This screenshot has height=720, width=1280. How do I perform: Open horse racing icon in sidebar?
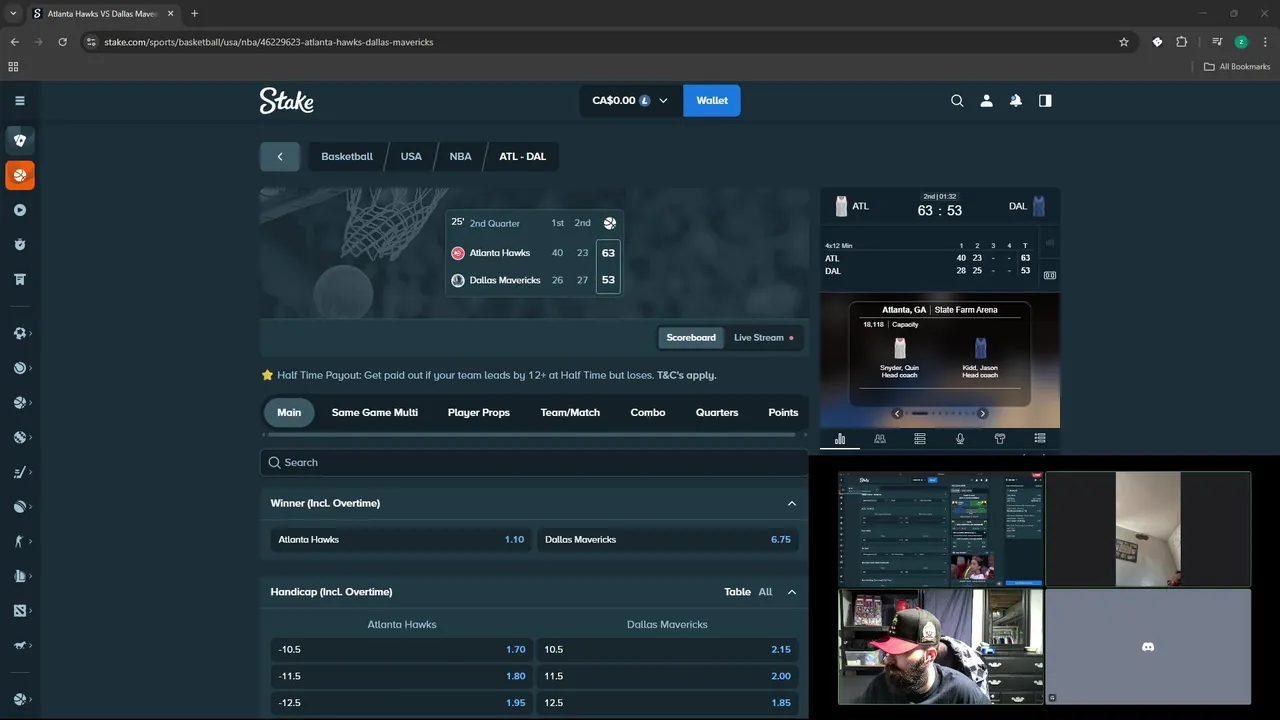pos(19,645)
